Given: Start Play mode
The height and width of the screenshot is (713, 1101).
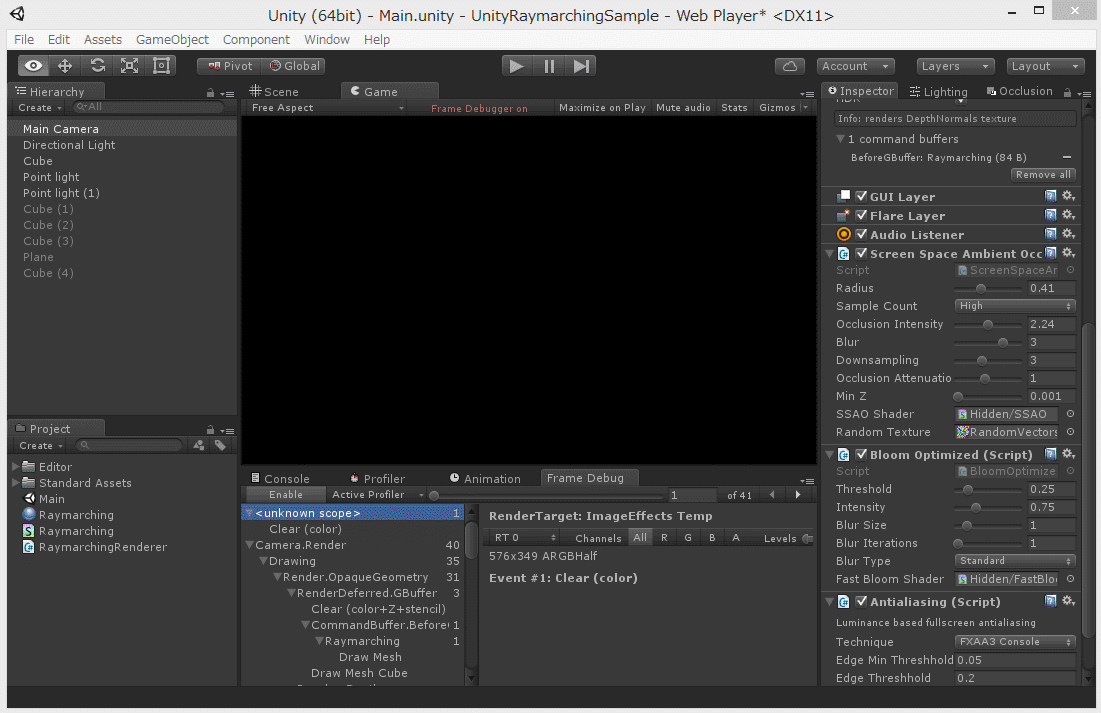Looking at the screenshot, I should point(517,66).
